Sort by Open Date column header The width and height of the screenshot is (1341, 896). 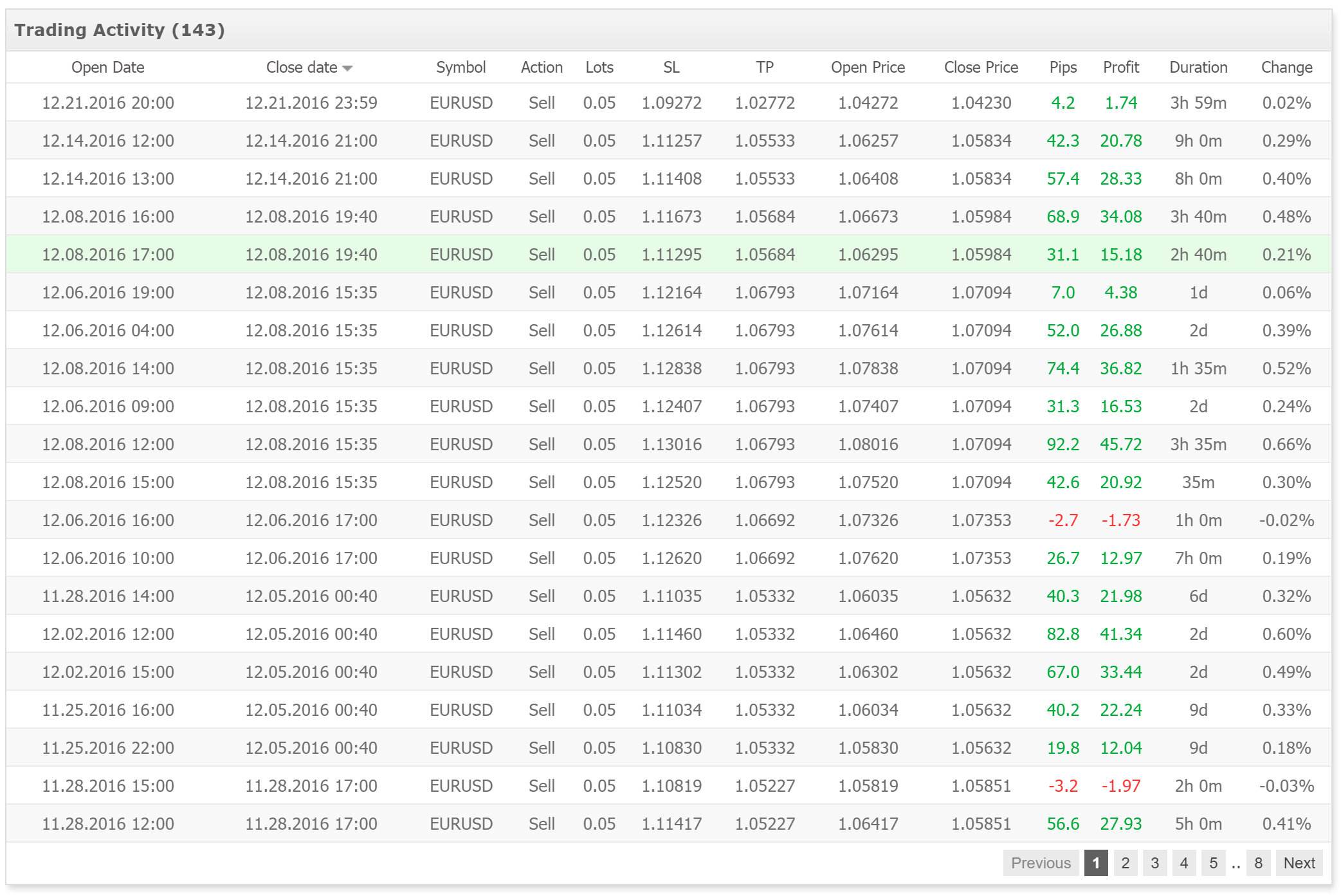[108, 68]
